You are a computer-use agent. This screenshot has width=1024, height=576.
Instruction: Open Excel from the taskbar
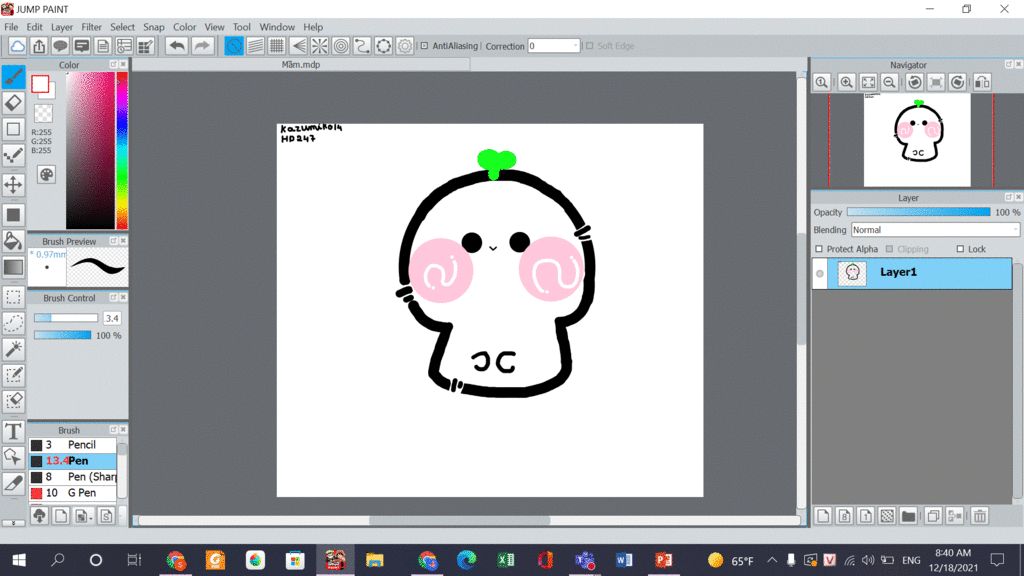(x=506, y=560)
